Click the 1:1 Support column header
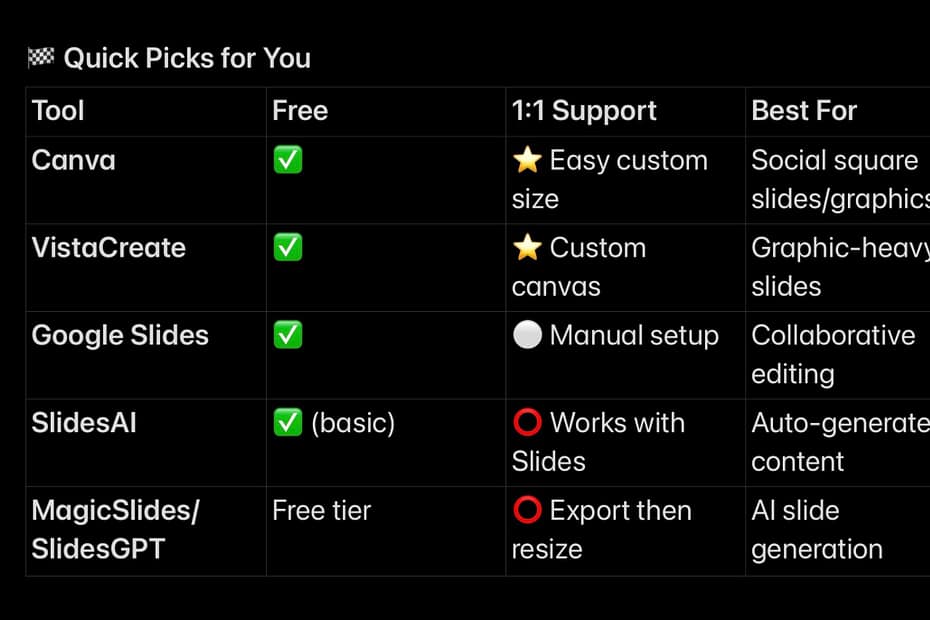This screenshot has width=930, height=620. point(584,110)
